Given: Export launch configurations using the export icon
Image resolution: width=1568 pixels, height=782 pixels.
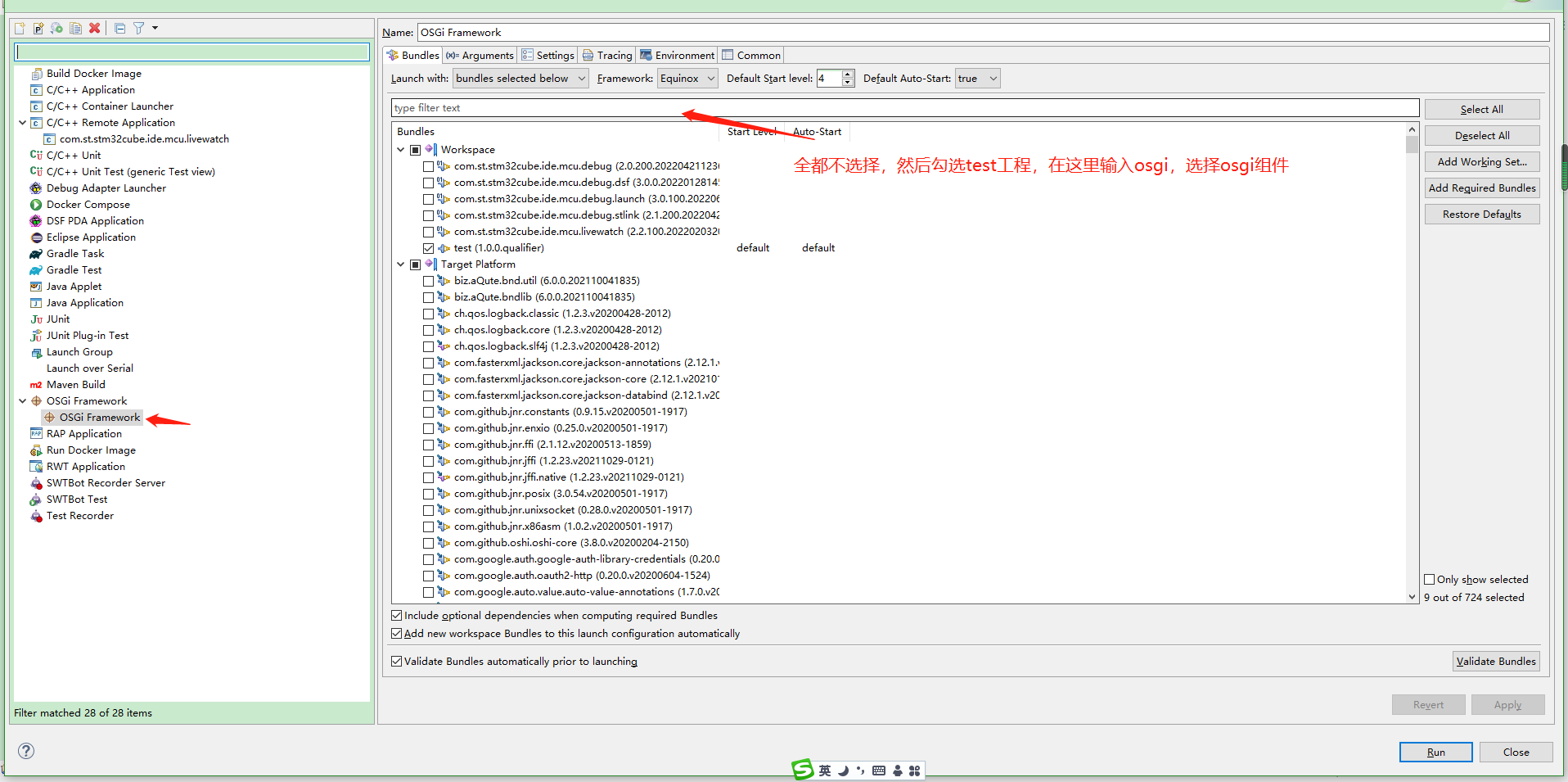Looking at the screenshot, I should 56,28.
